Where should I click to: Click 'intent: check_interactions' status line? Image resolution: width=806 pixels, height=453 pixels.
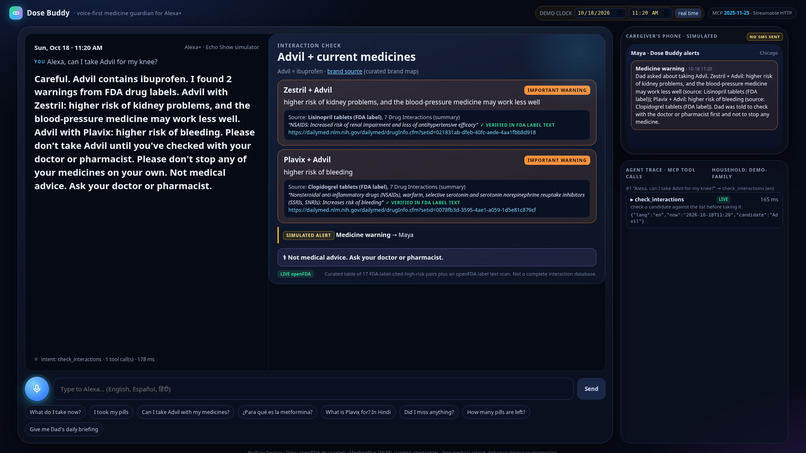(98, 359)
